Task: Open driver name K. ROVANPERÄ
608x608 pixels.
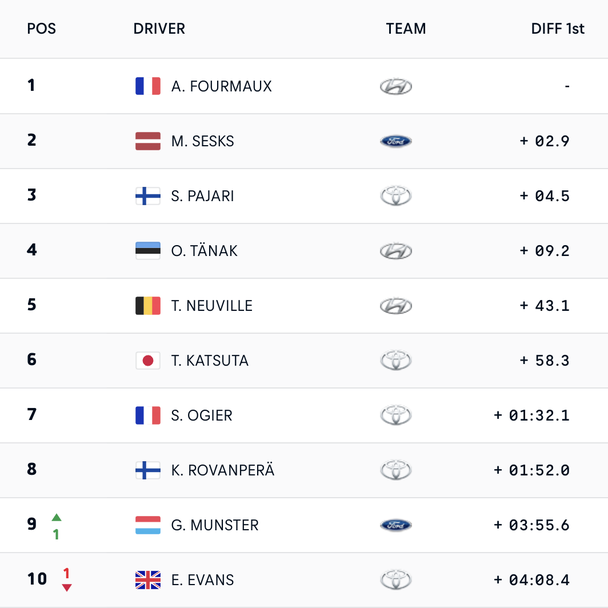Action: [222, 470]
